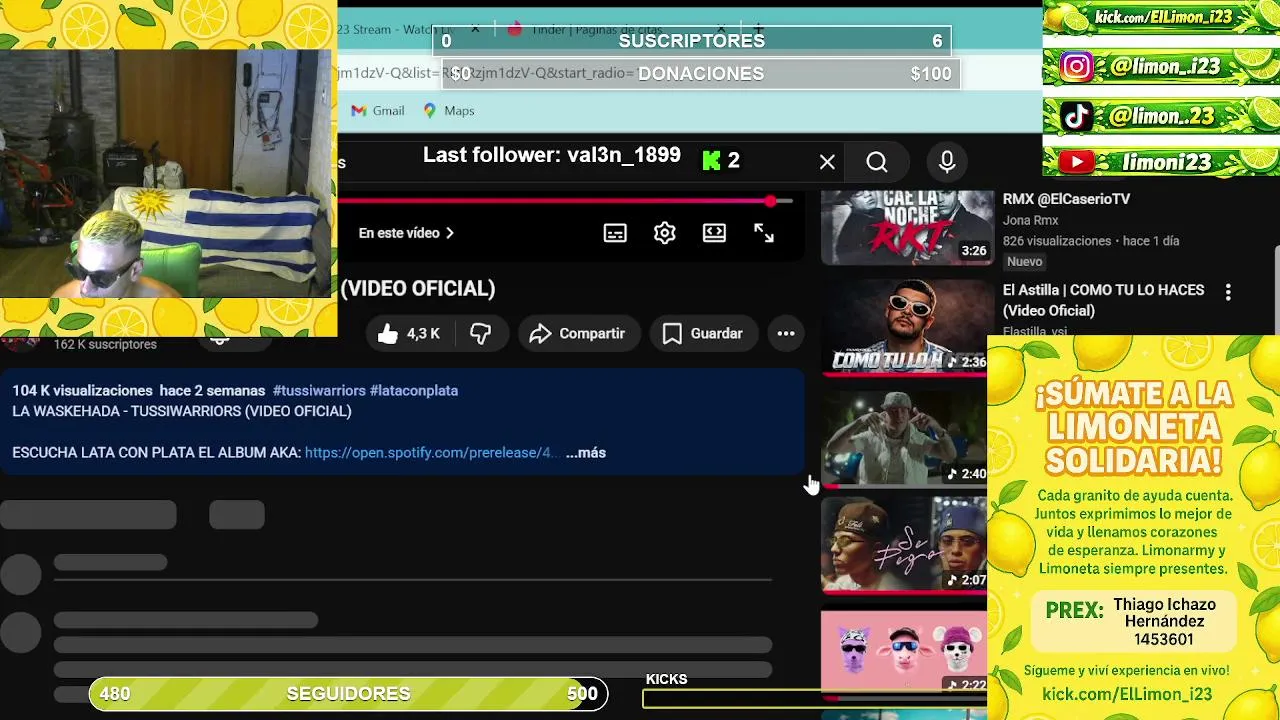
Task: Open hashtag #lataconplata
Action: tap(414, 391)
